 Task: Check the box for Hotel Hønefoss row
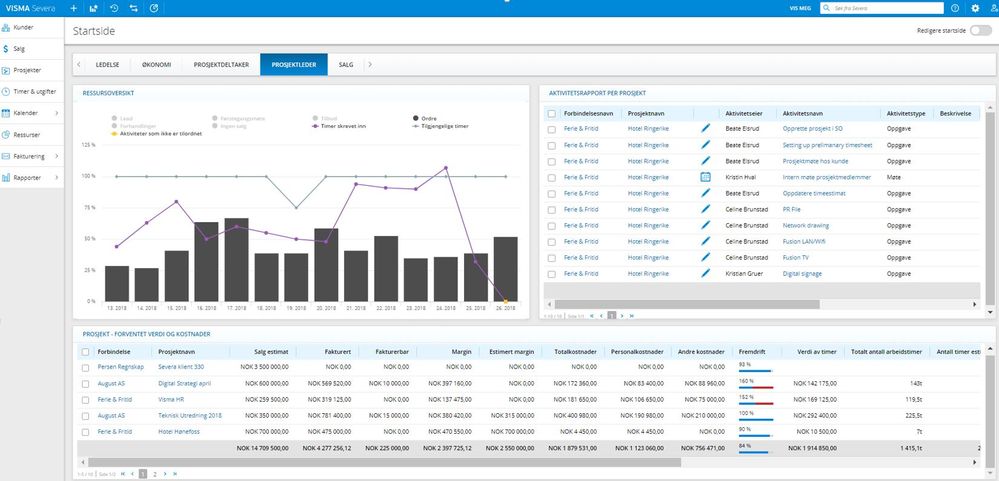tap(85, 432)
